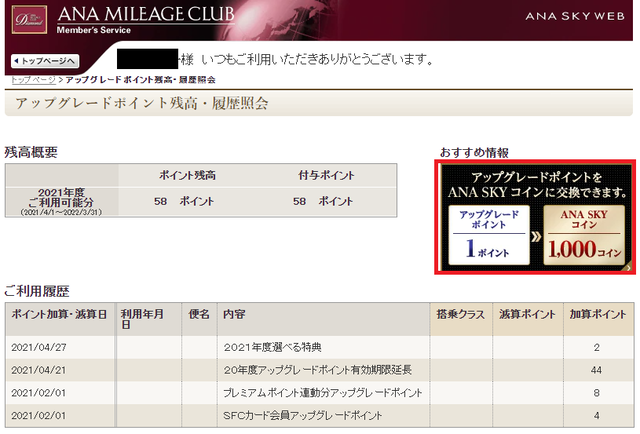Click the 減算ポイント column header
The height and width of the screenshot is (434, 640).
click(527, 314)
